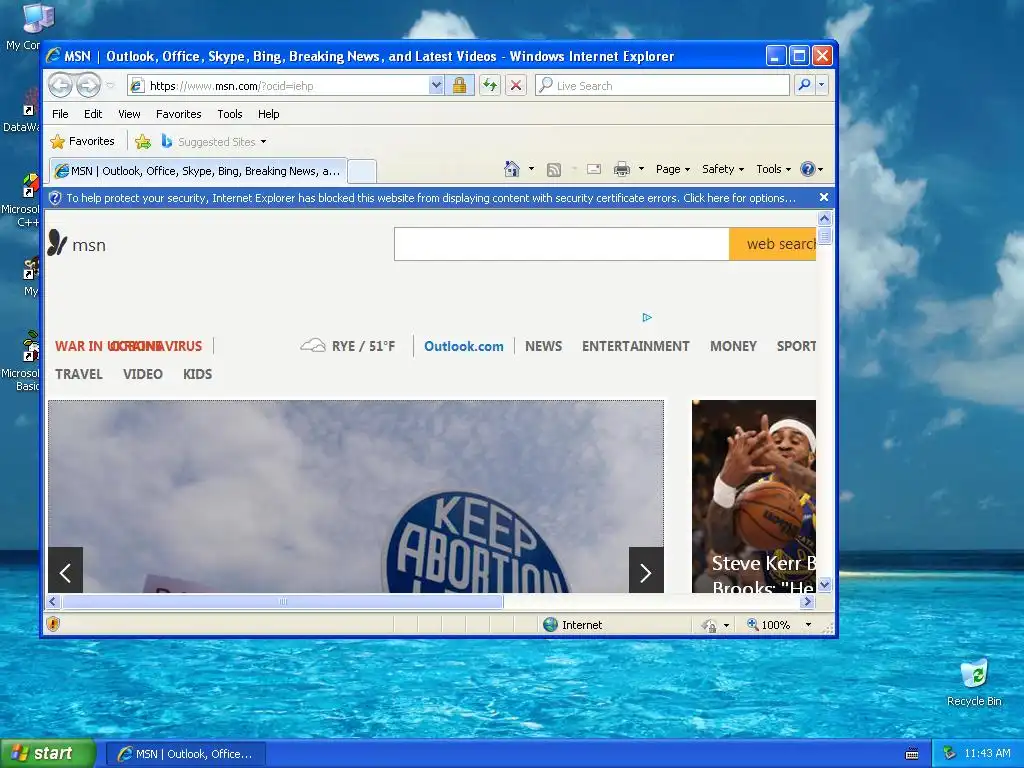Go to the ENTERTAINMENT section

pos(635,346)
